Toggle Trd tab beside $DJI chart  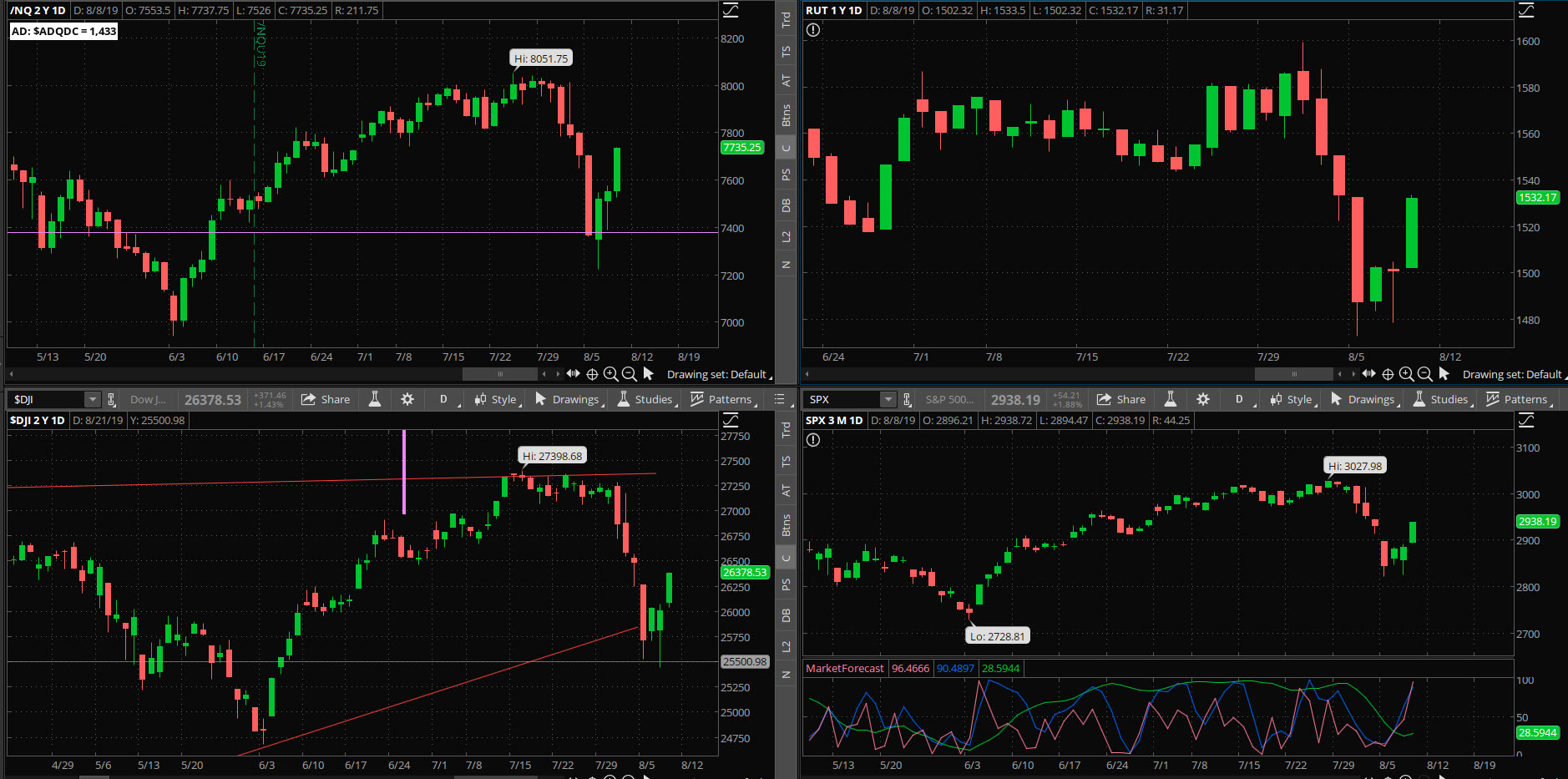(x=786, y=430)
